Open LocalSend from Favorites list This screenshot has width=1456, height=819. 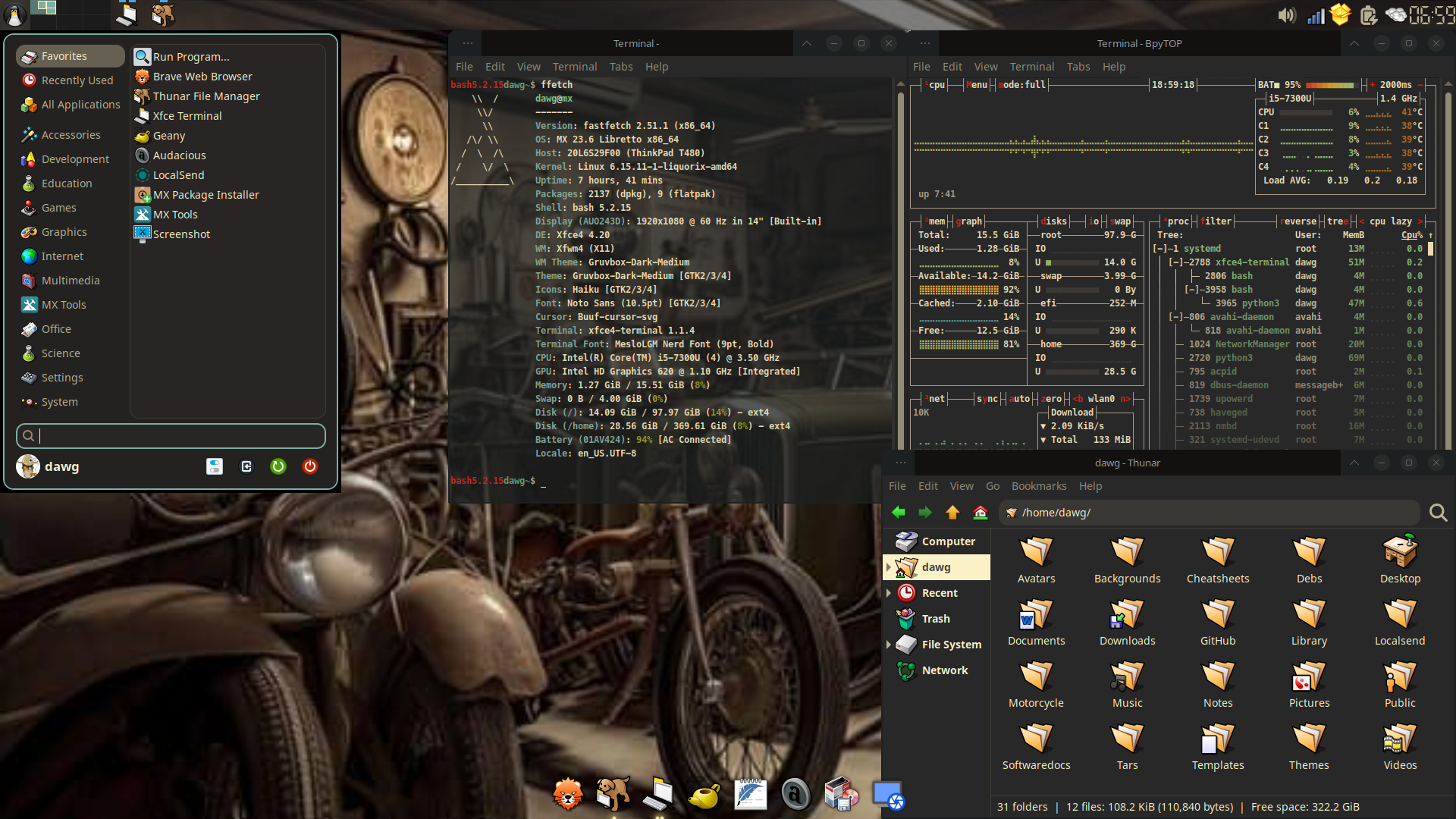click(x=227, y=175)
